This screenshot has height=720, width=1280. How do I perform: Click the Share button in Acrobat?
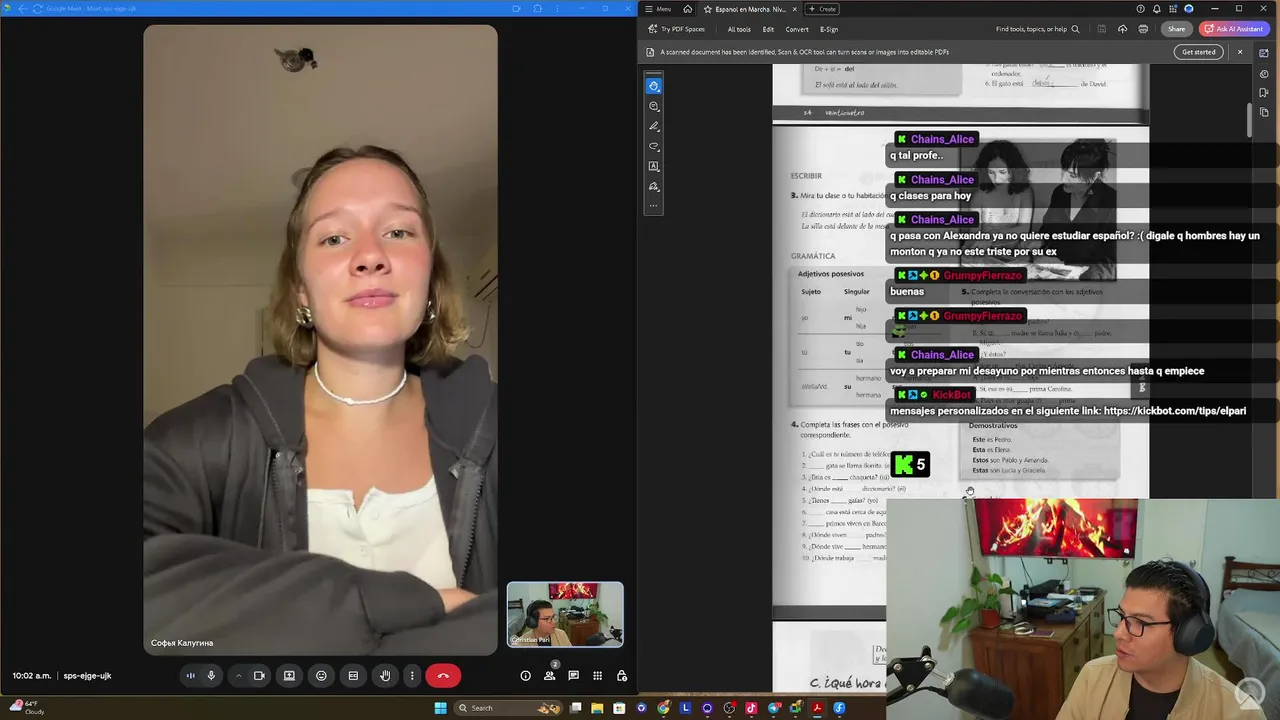[1177, 29]
